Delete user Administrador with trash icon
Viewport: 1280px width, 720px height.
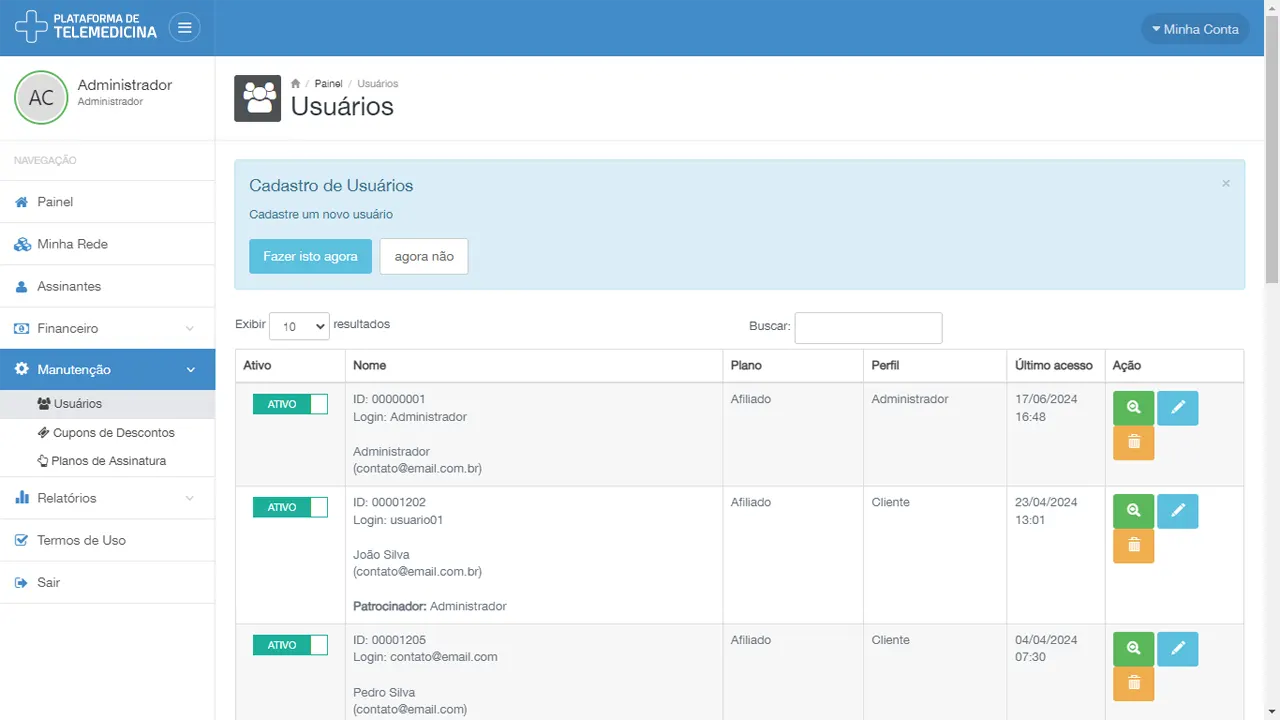coord(1133,443)
